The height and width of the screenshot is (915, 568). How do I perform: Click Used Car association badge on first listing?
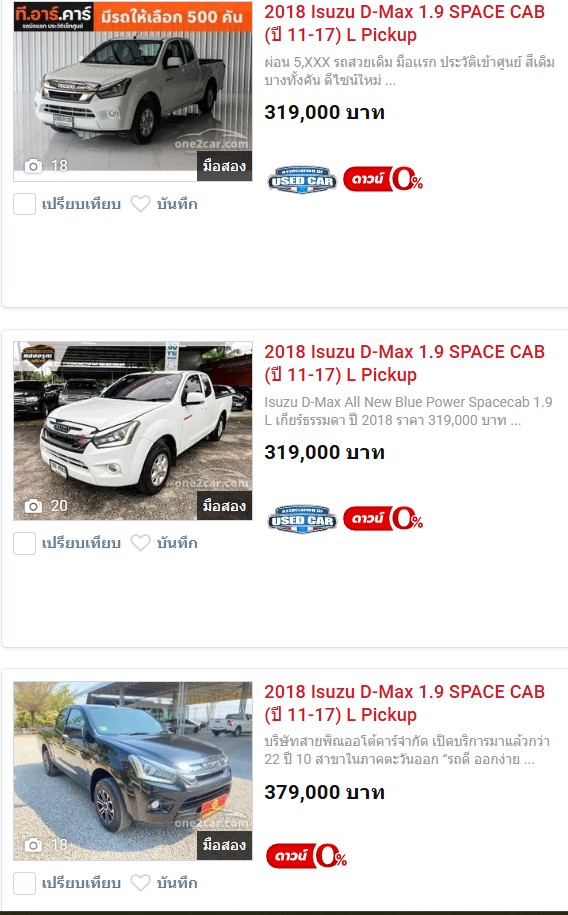(x=302, y=179)
